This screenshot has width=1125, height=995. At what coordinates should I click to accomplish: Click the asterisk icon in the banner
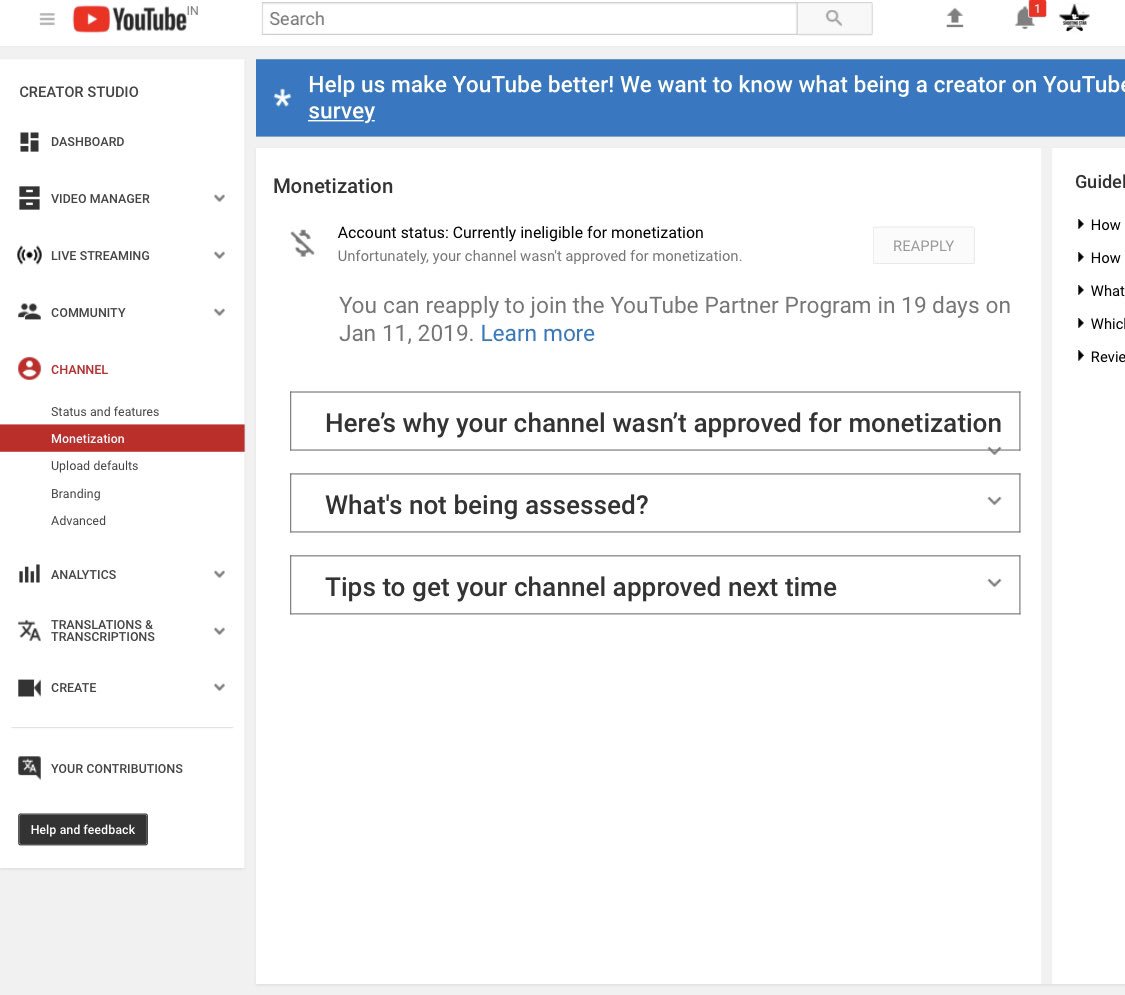coord(283,98)
